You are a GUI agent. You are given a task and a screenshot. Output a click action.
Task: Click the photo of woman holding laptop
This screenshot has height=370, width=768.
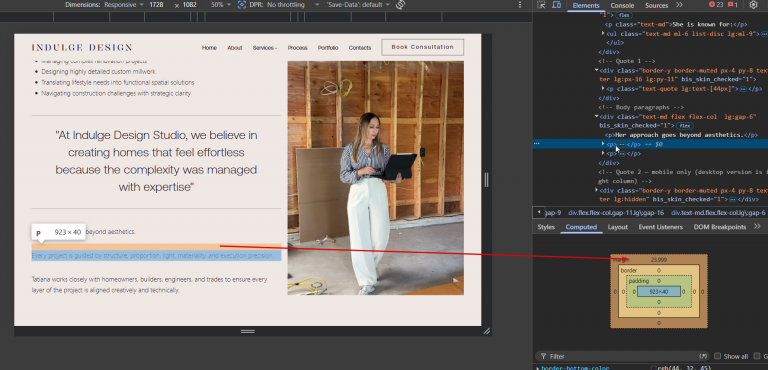tap(376, 177)
